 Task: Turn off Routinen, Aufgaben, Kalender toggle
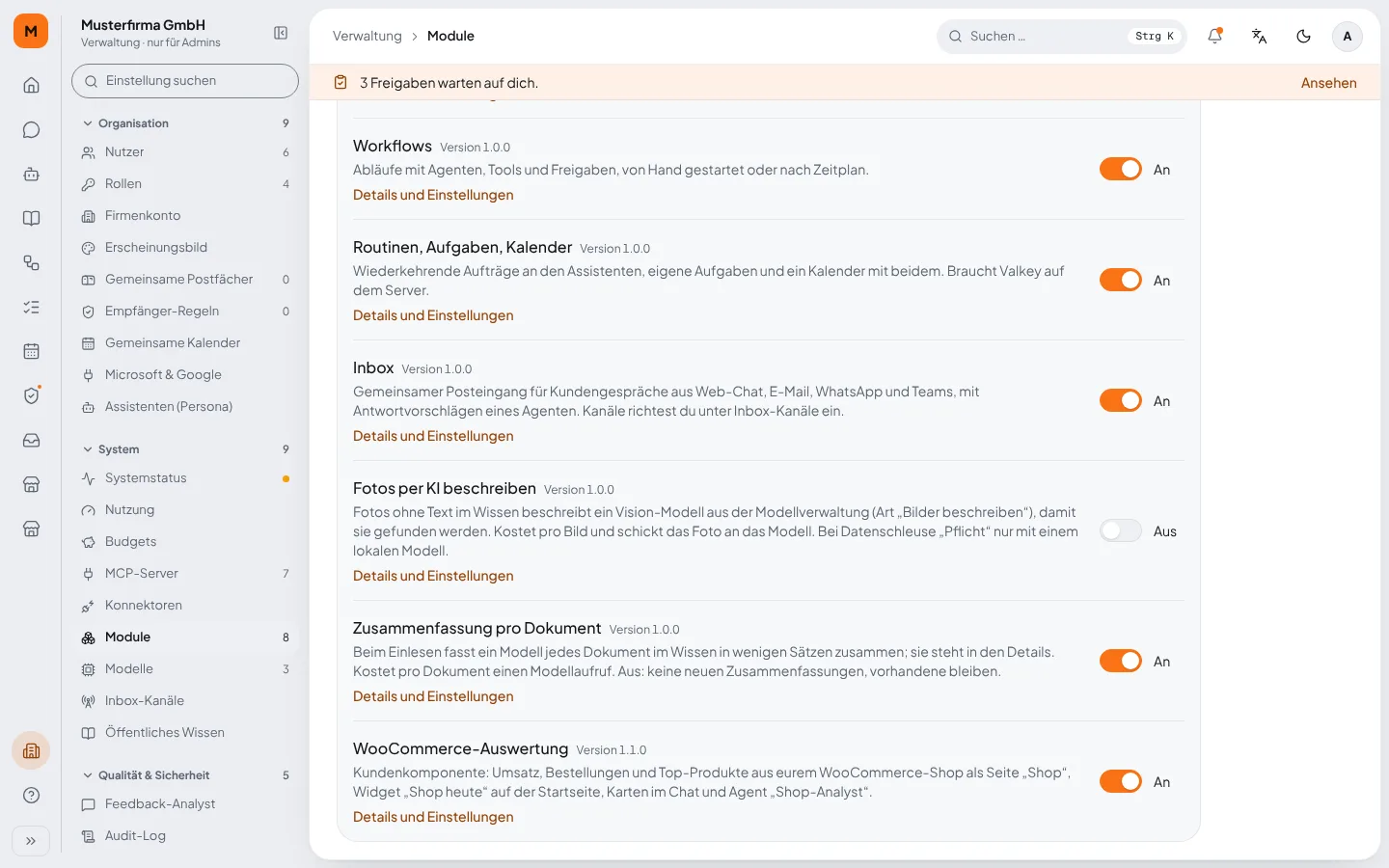pos(1121,280)
